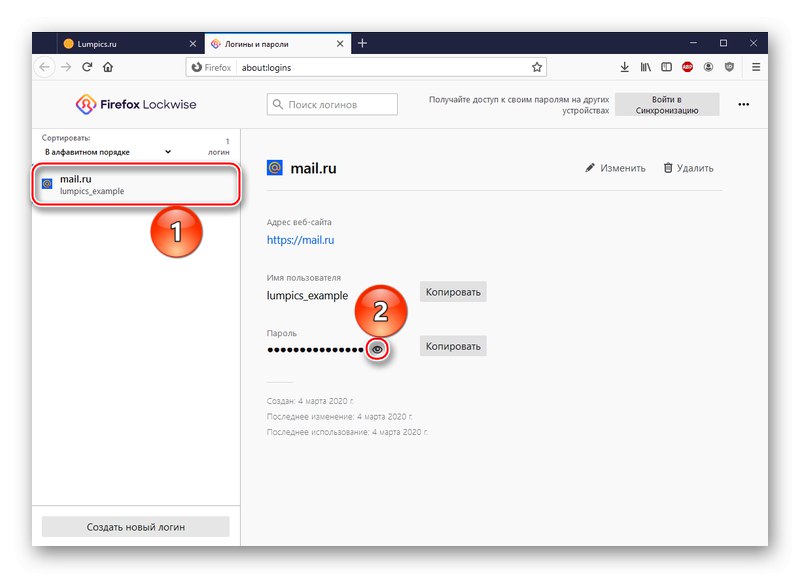Copy the password with Копировать
This screenshot has height=578, width=800.
(453, 346)
